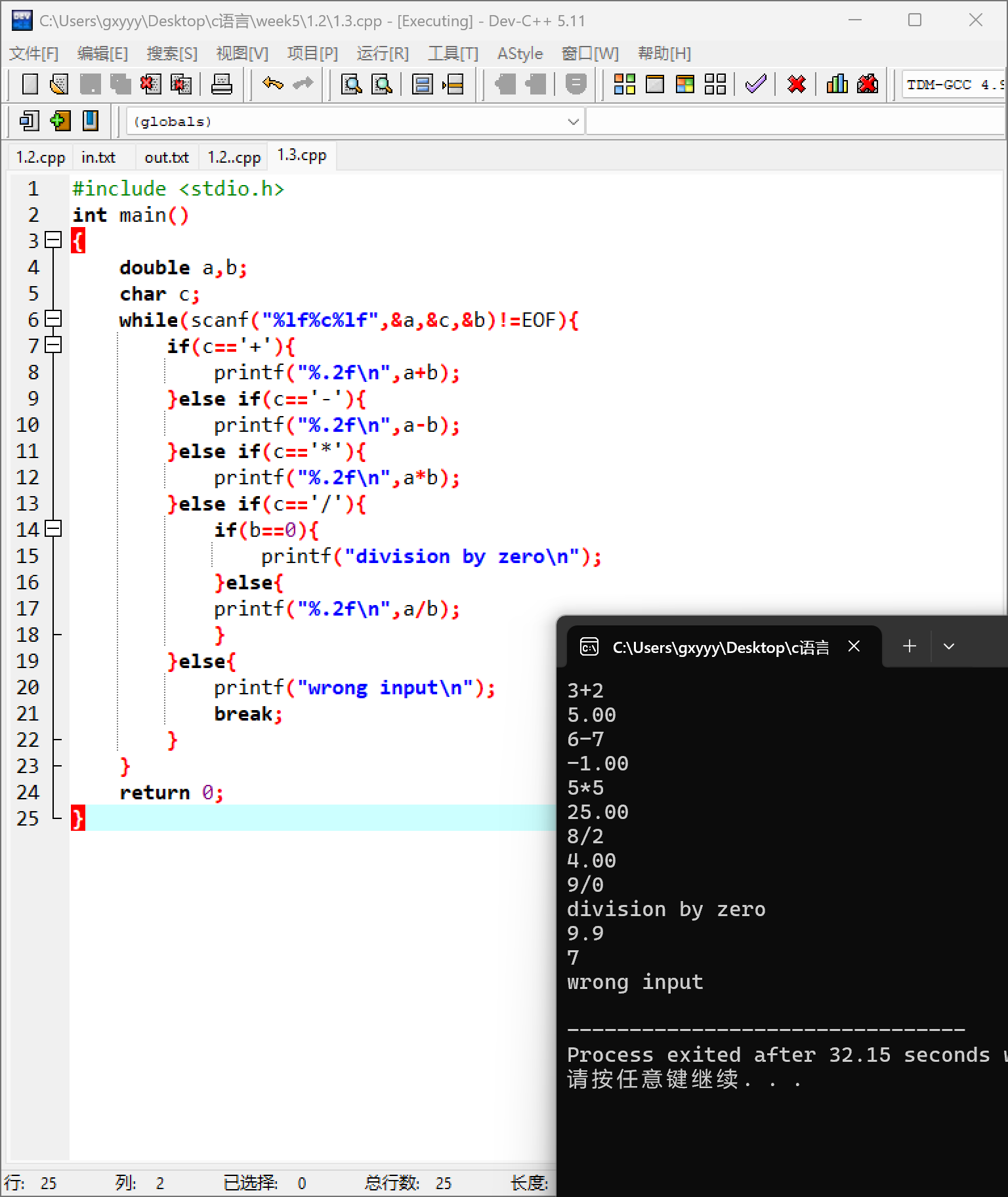Image resolution: width=1008 pixels, height=1197 pixels.
Task: Click the purple checkmark Debug icon
Action: tap(756, 84)
